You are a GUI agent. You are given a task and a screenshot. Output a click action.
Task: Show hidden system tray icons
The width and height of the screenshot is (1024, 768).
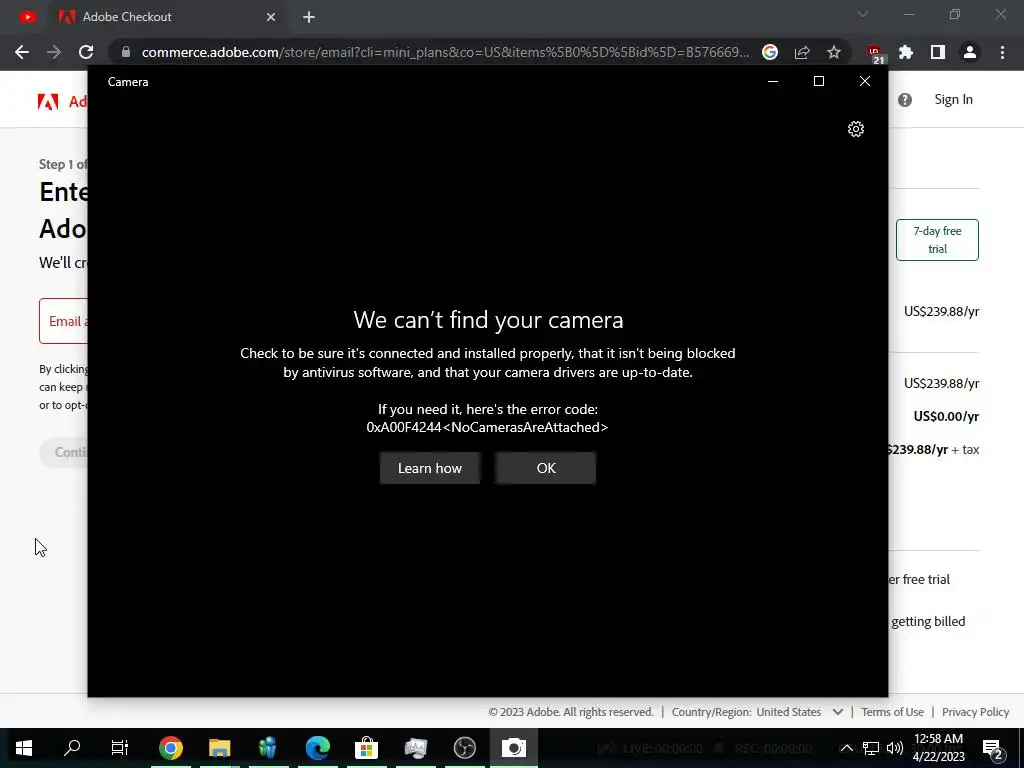point(846,748)
